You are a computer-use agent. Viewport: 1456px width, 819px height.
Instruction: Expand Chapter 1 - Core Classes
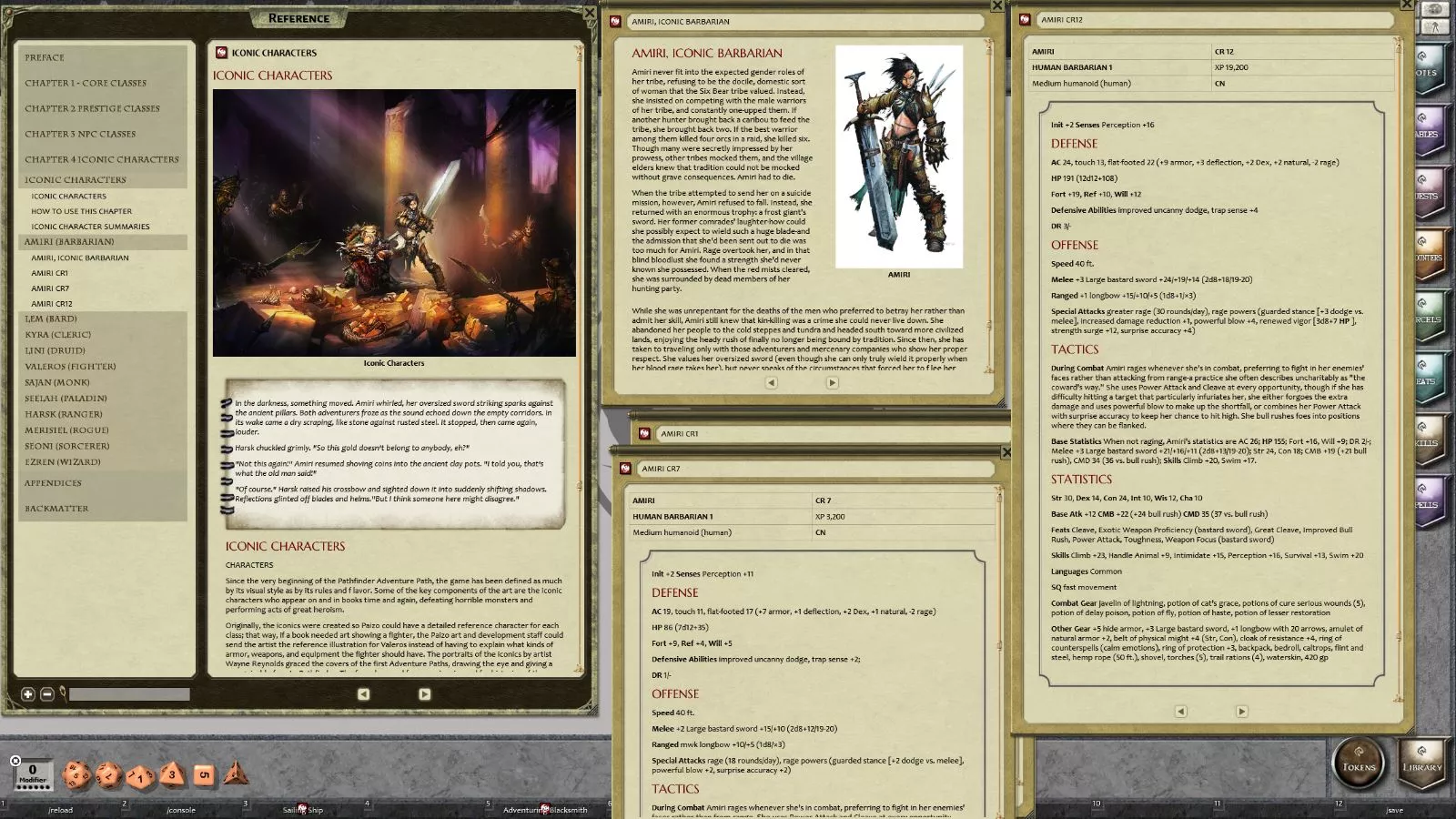click(x=86, y=83)
